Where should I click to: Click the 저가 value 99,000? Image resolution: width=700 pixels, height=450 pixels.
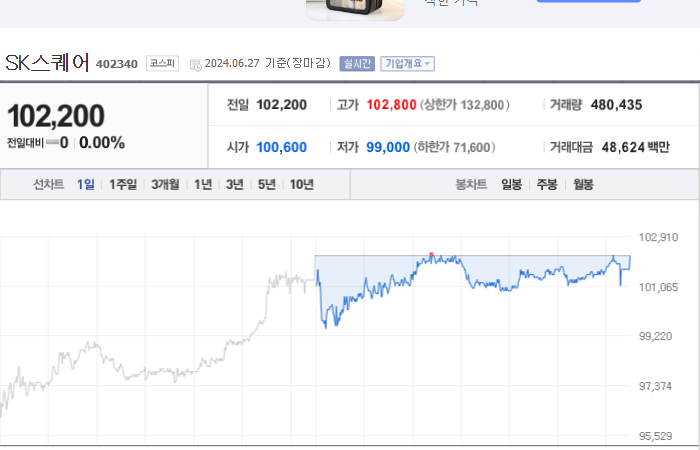(388, 147)
